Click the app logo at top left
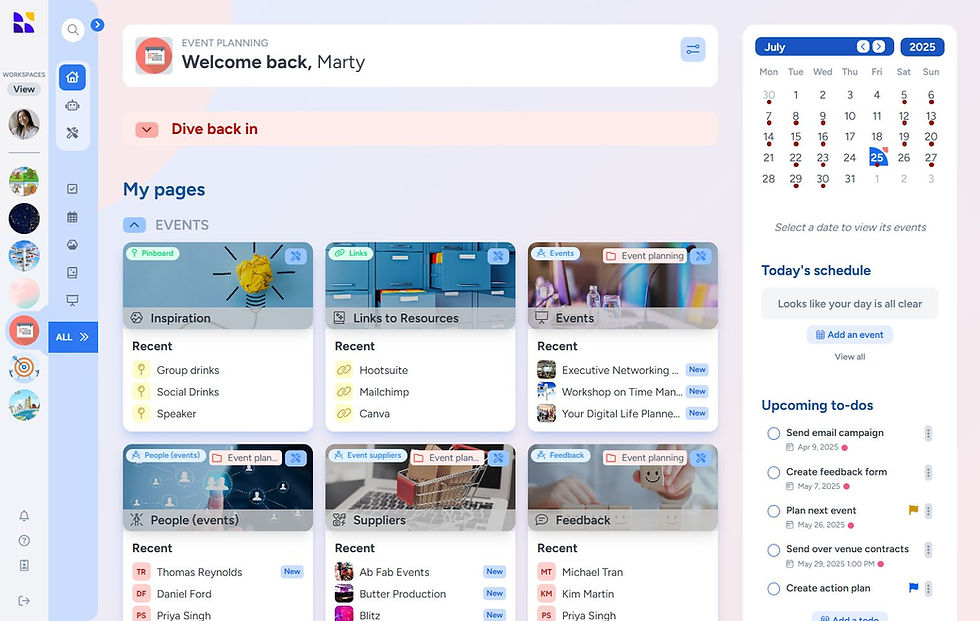The height and width of the screenshot is (621, 980). tap(24, 22)
